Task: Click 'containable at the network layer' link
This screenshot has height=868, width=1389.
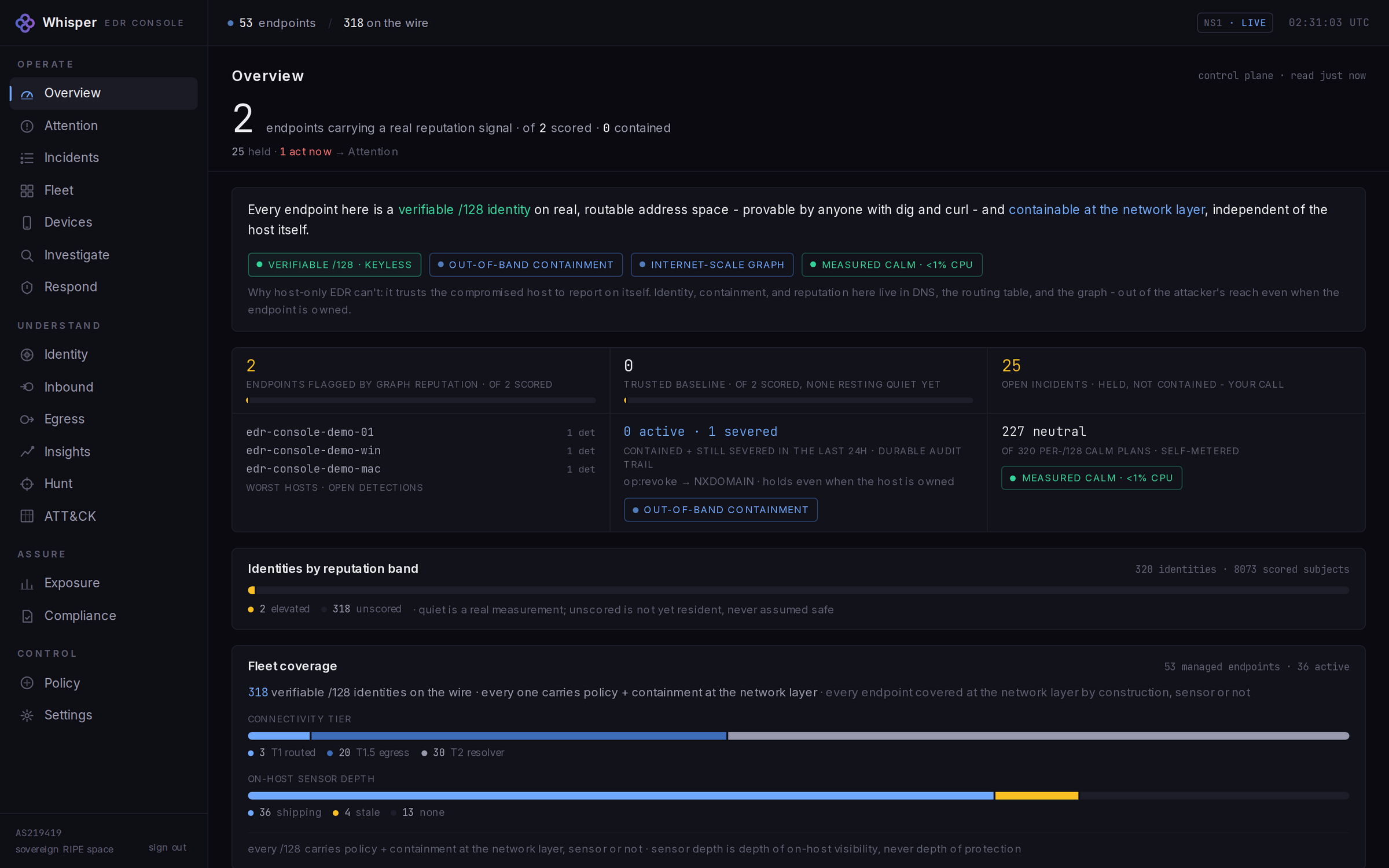Action: pyautogui.click(x=1107, y=209)
